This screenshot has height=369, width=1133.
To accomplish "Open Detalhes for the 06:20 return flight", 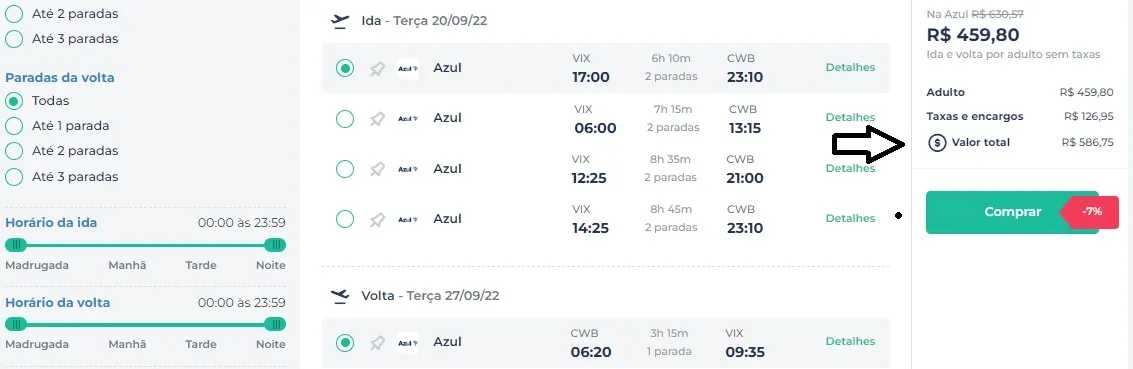I will pos(850,341).
